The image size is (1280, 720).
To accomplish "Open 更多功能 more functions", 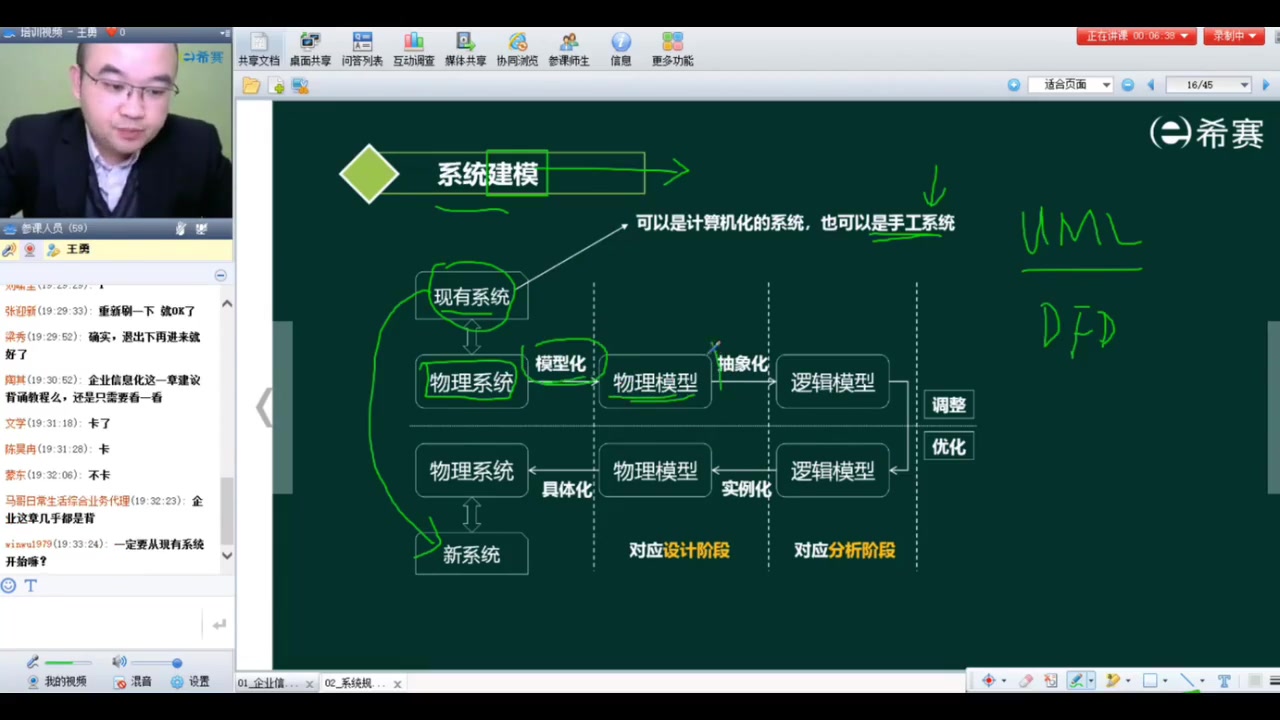I will coord(672,48).
